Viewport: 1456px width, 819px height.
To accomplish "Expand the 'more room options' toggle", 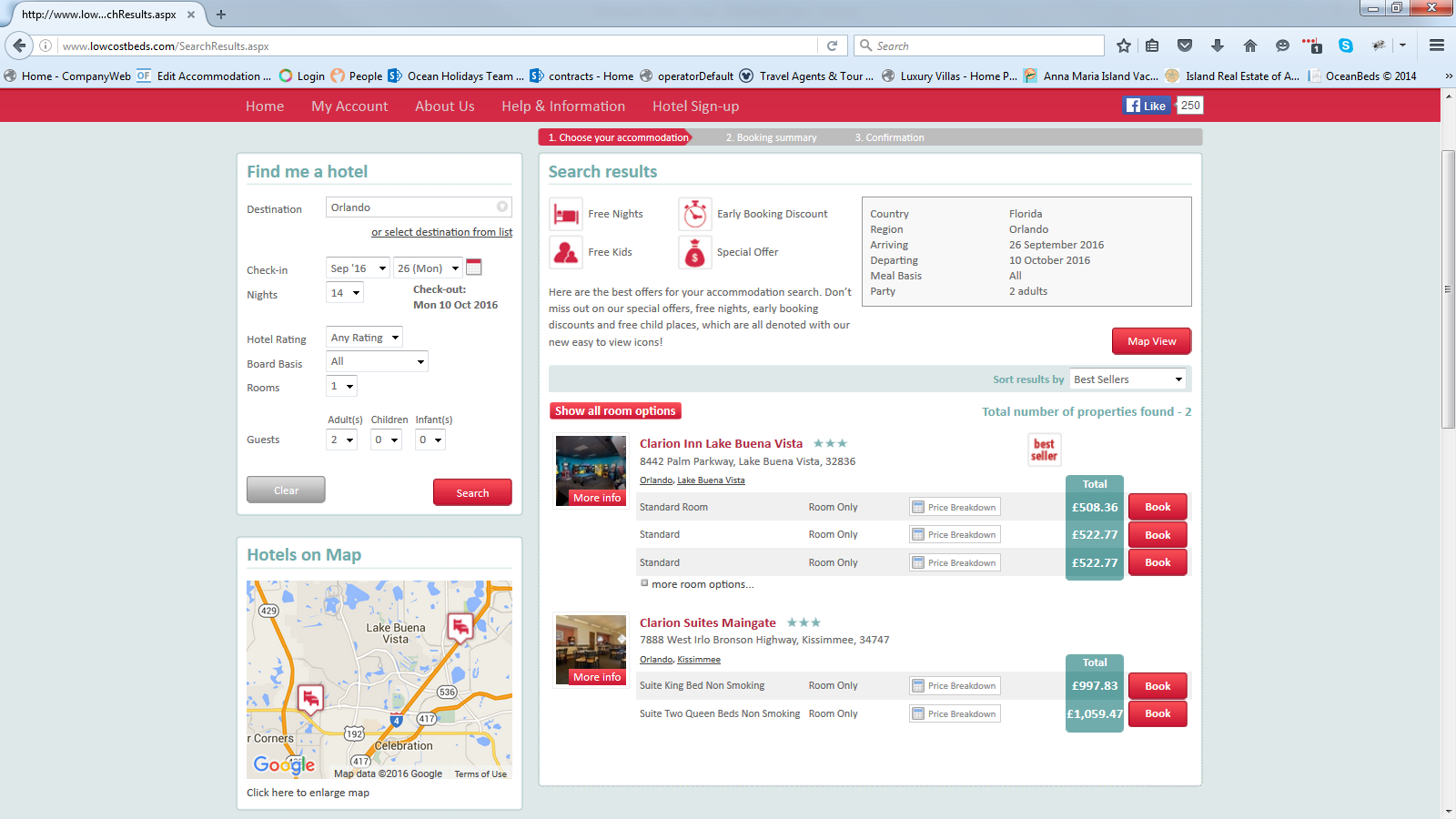I will 644,583.
